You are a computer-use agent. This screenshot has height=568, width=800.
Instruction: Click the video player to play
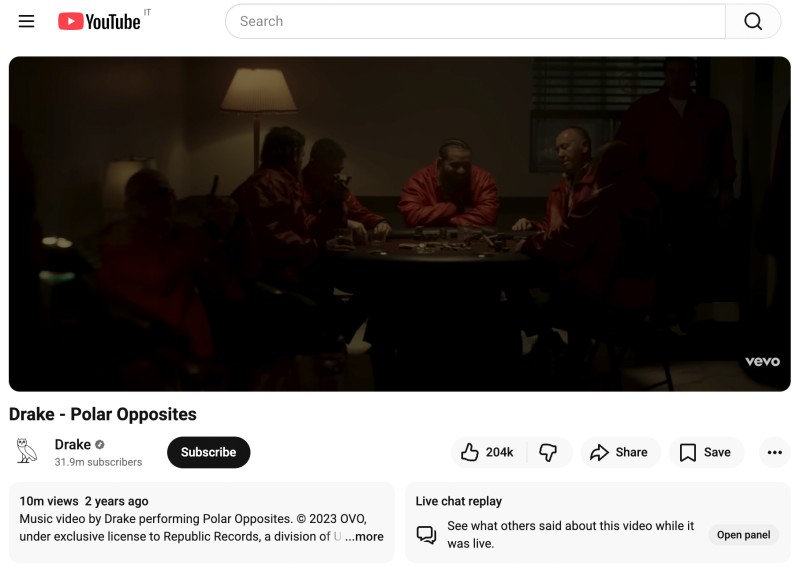(399, 224)
